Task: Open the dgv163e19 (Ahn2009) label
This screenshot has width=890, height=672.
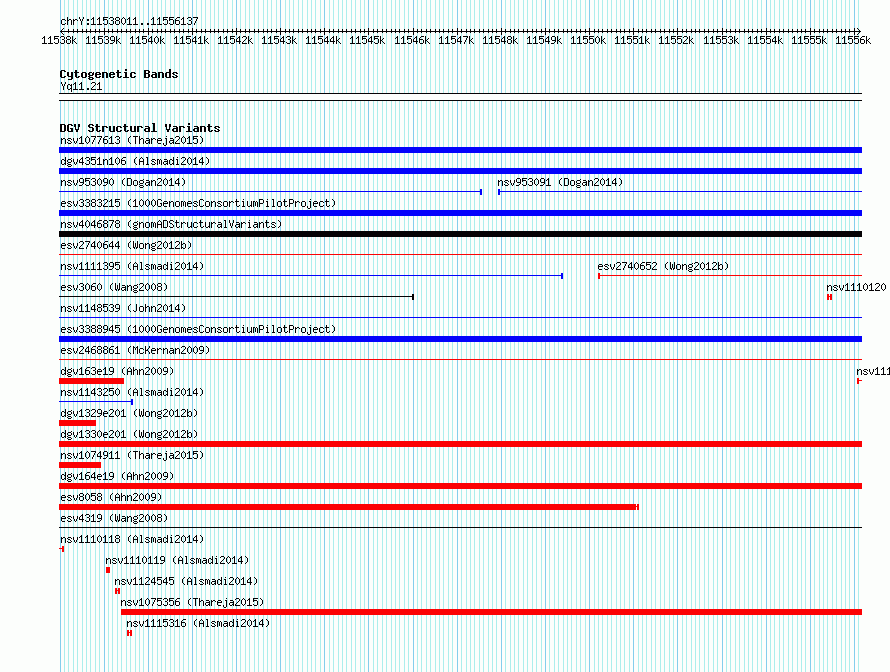Action: coord(117,371)
